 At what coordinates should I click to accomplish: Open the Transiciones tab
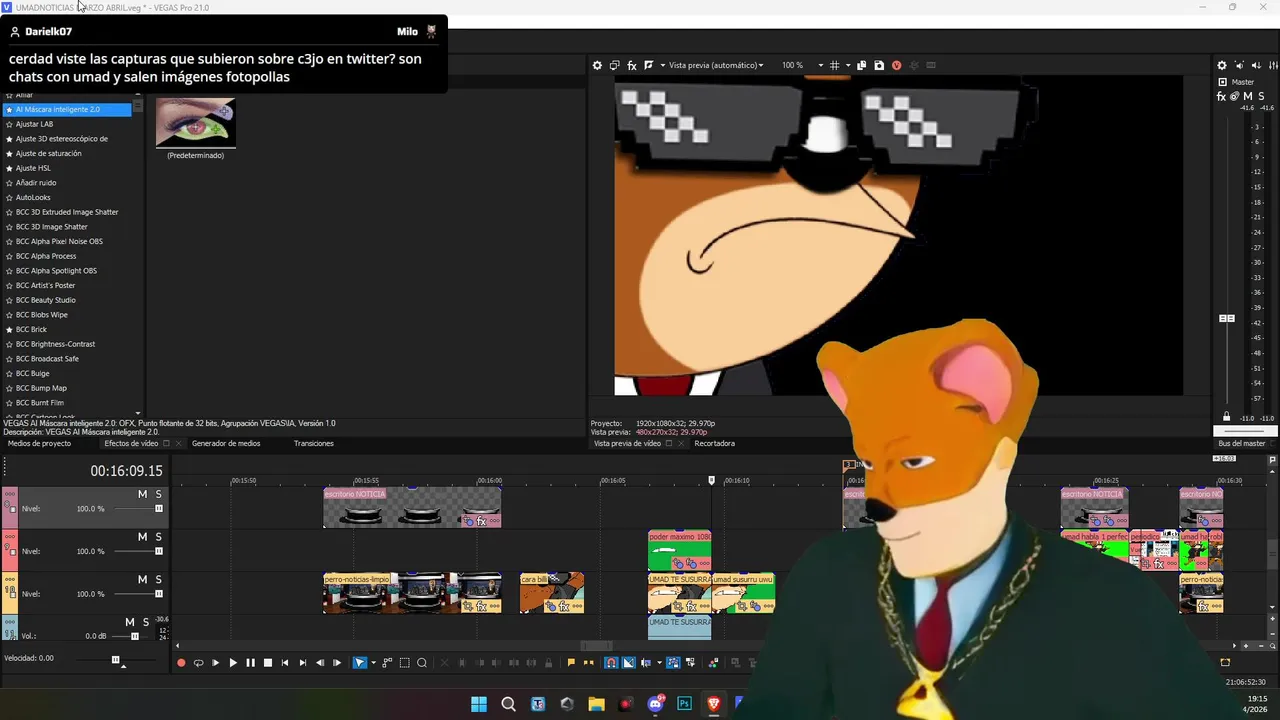pos(314,443)
